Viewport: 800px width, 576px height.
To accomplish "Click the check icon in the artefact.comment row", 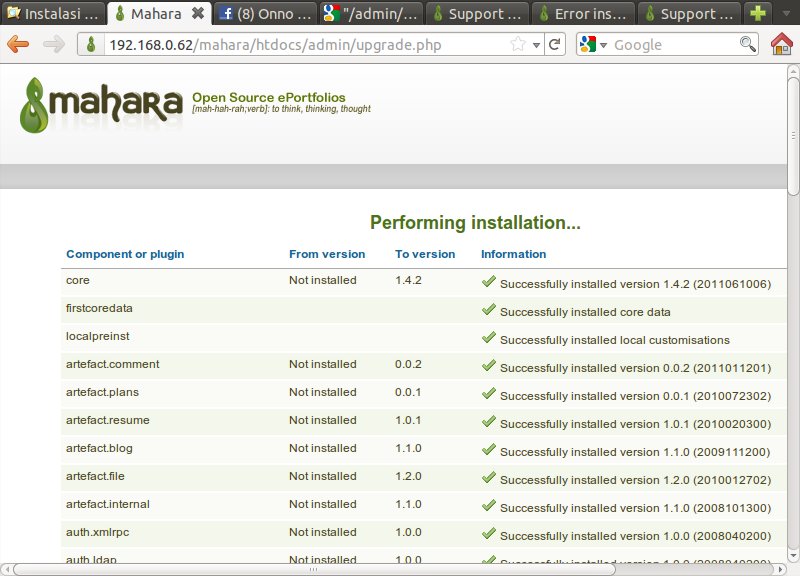I will 489,365.
